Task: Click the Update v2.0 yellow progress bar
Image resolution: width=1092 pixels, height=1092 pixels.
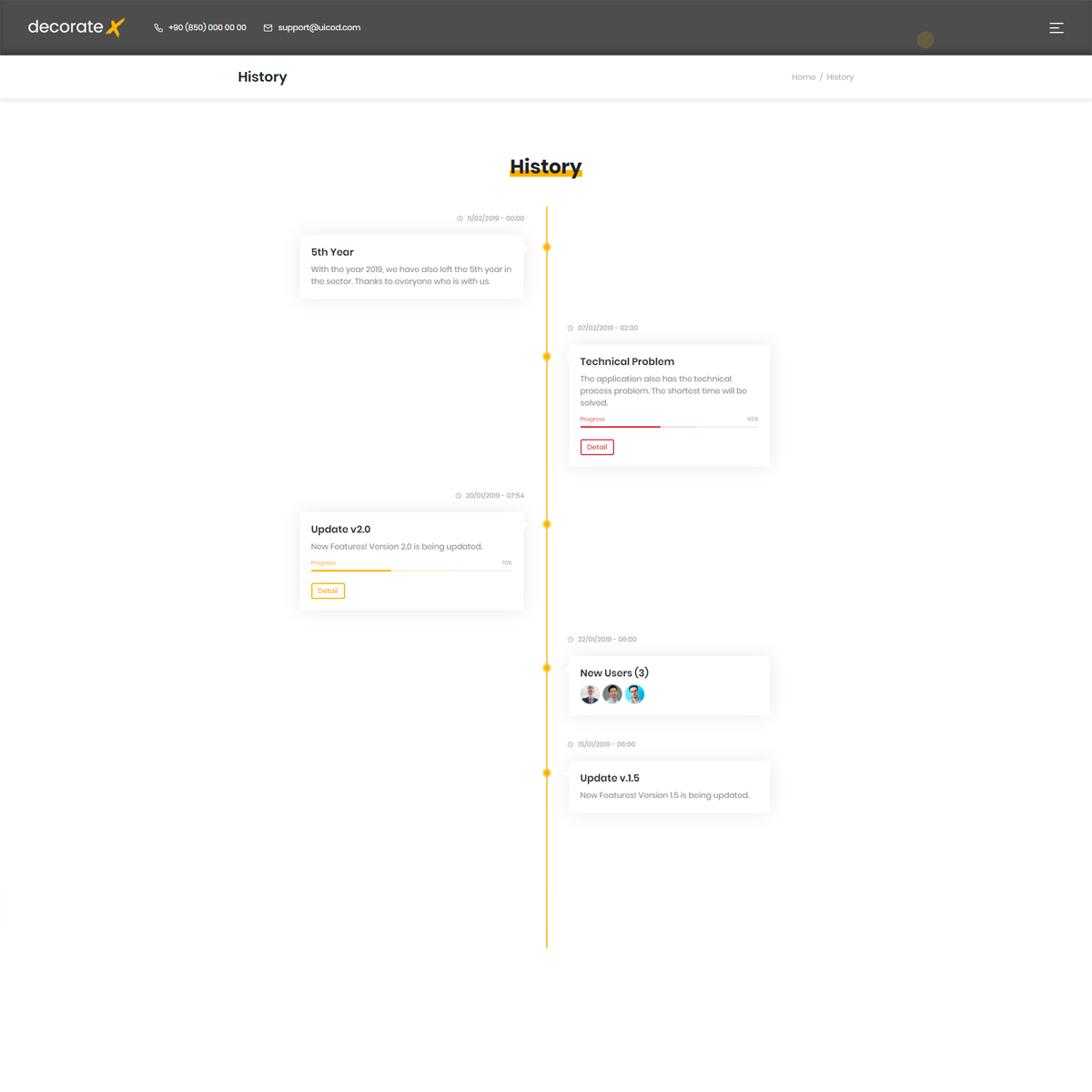Action: [411, 570]
